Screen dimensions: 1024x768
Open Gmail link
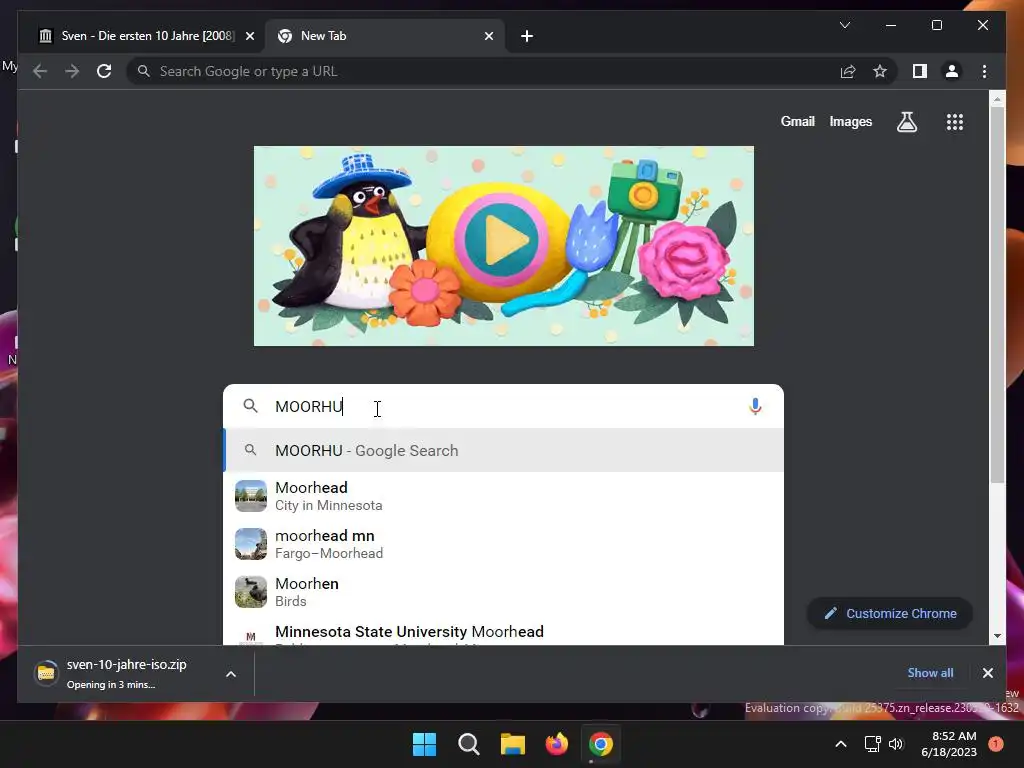pyautogui.click(x=797, y=121)
